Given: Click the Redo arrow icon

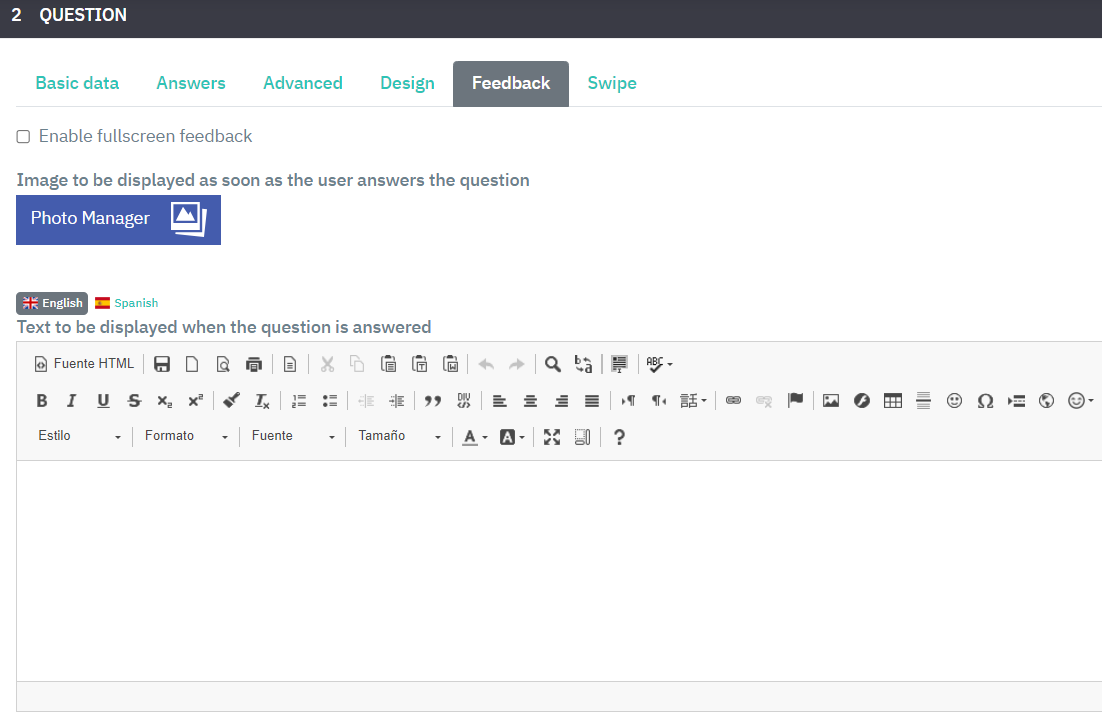Looking at the screenshot, I should (517, 363).
